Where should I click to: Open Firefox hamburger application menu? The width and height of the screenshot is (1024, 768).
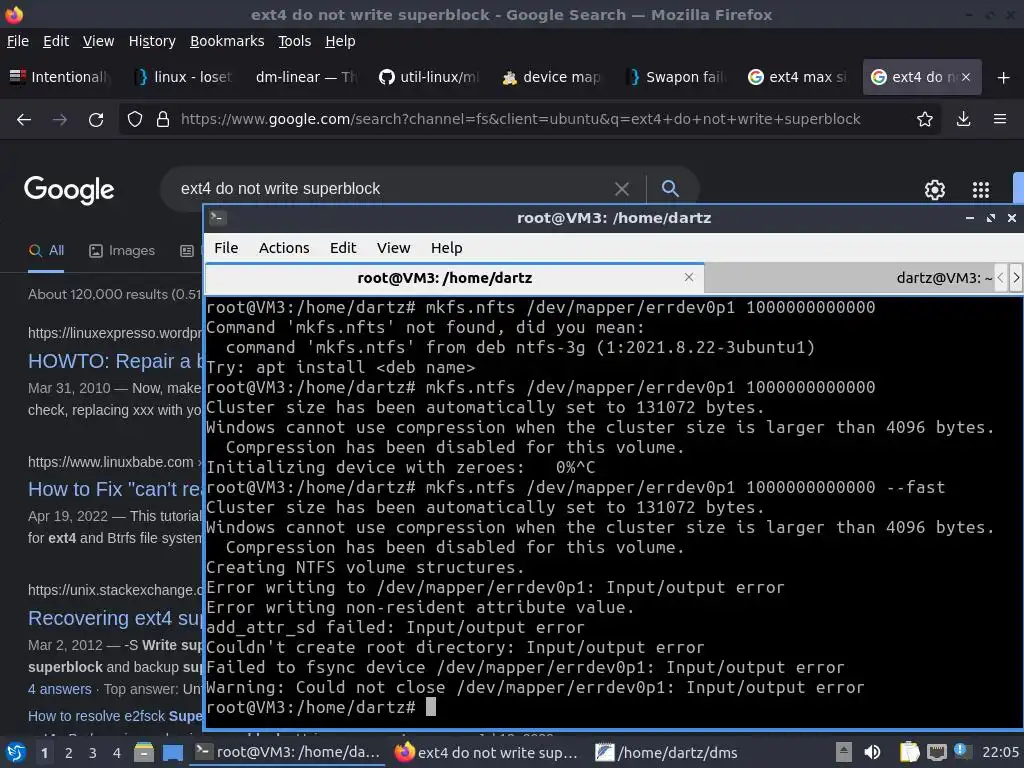click(1000, 119)
